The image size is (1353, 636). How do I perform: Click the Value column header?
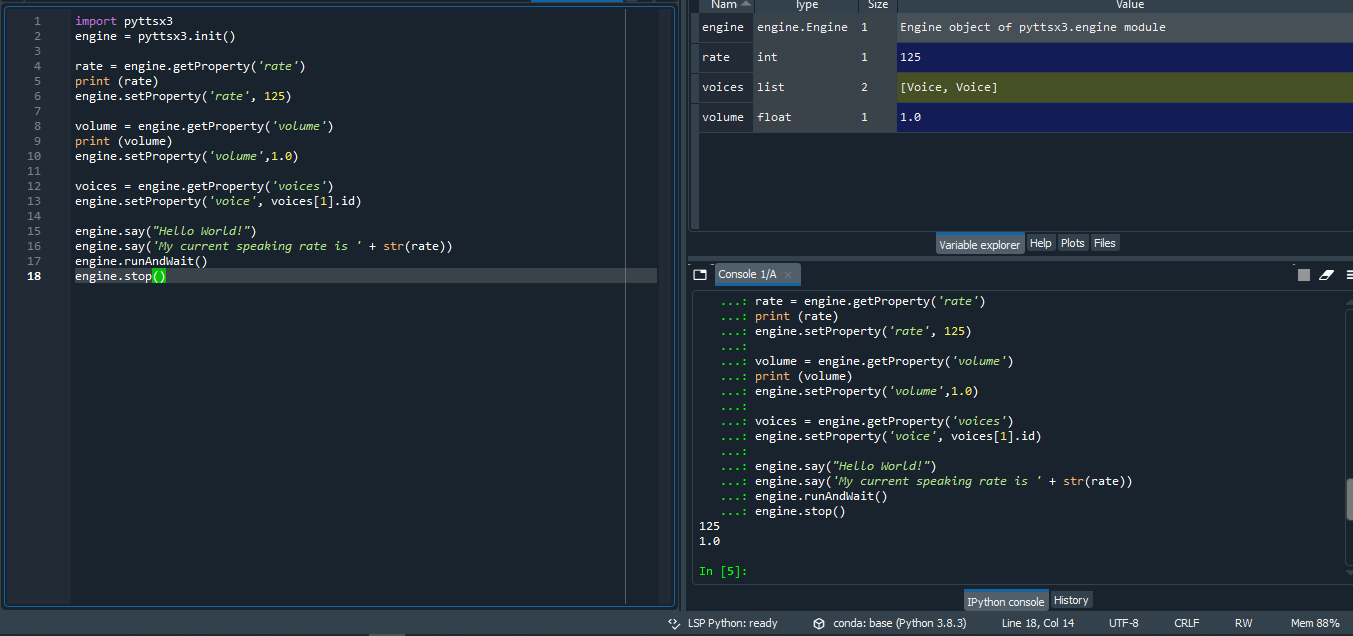(x=1129, y=5)
